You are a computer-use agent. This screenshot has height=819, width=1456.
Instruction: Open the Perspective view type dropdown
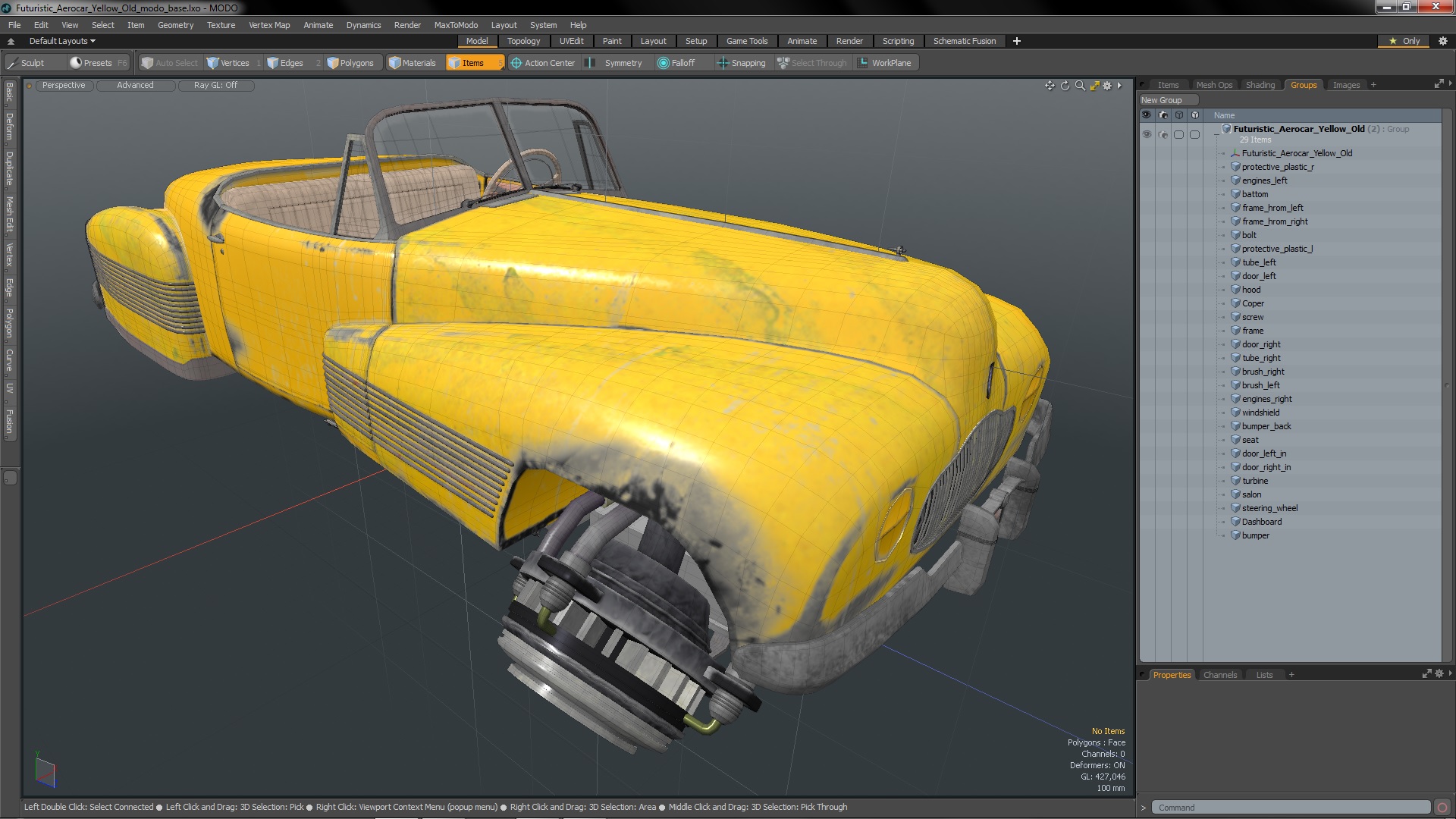[x=64, y=85]
